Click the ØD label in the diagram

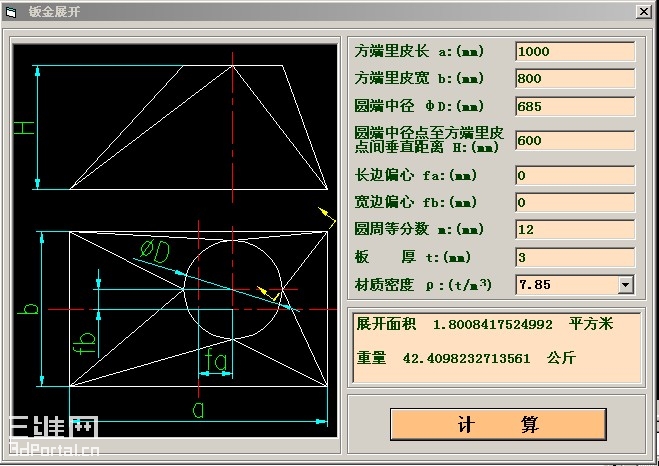coord(155,252)
